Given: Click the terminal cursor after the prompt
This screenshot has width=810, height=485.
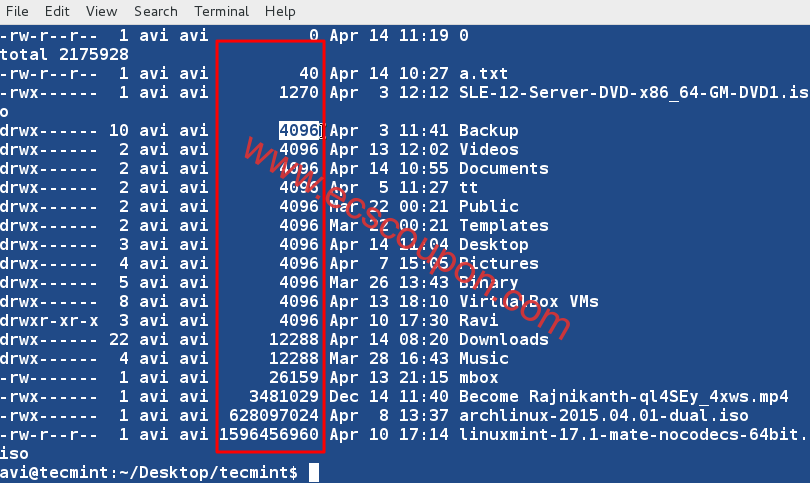Looking at the screenshot, I should point(314,473).
